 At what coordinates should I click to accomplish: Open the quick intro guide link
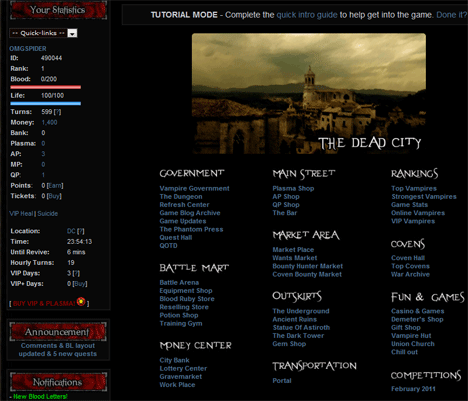tap(307, 15)
